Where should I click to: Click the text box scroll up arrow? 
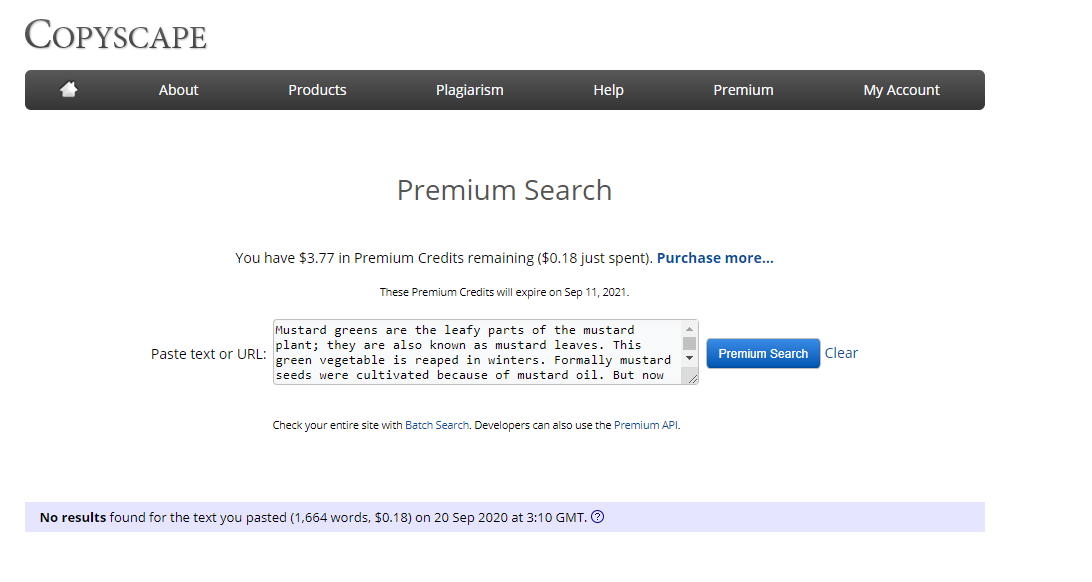(689, 329)
